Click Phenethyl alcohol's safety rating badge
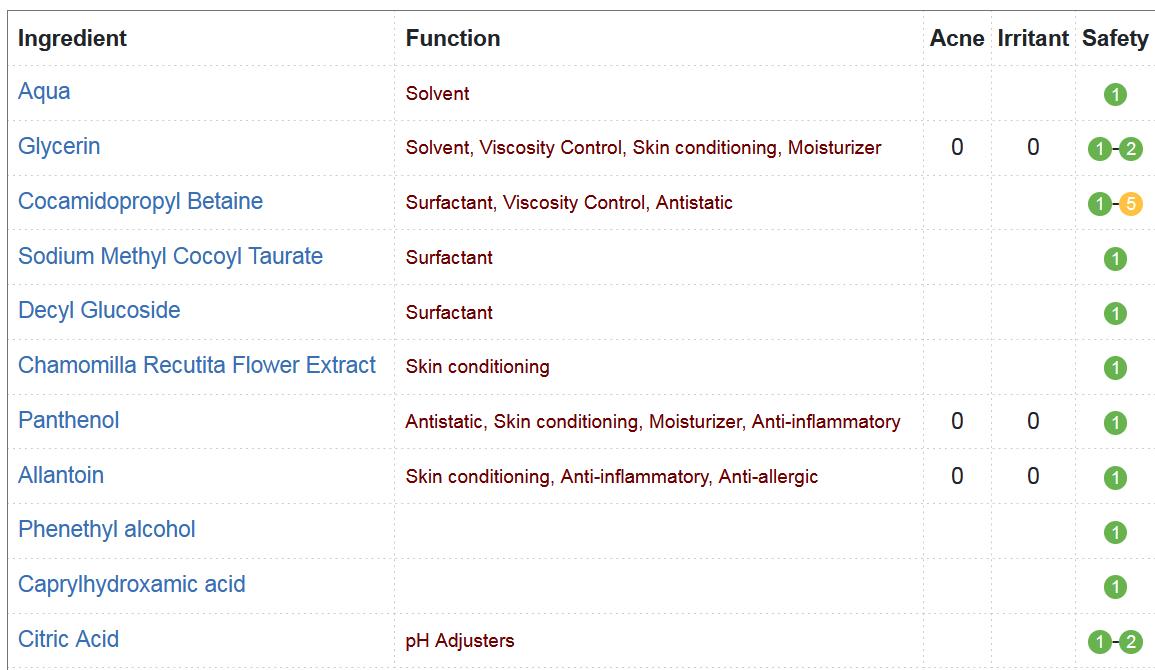The image size is (1155, 670). pyautogui.click(x=1114, y=532)
